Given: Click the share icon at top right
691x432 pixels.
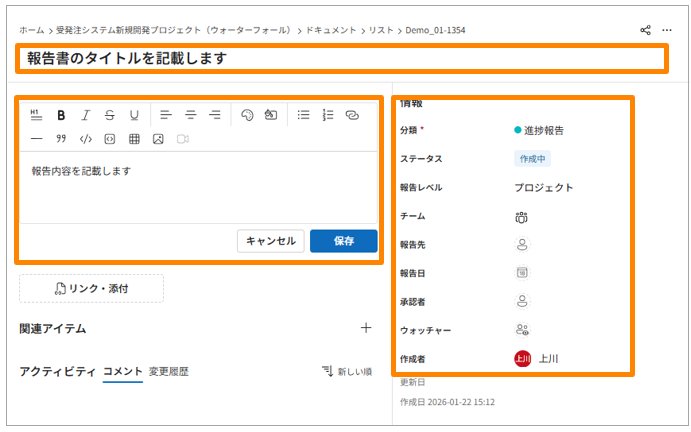Looking at the screenshot, I should [x=645, y=30].
